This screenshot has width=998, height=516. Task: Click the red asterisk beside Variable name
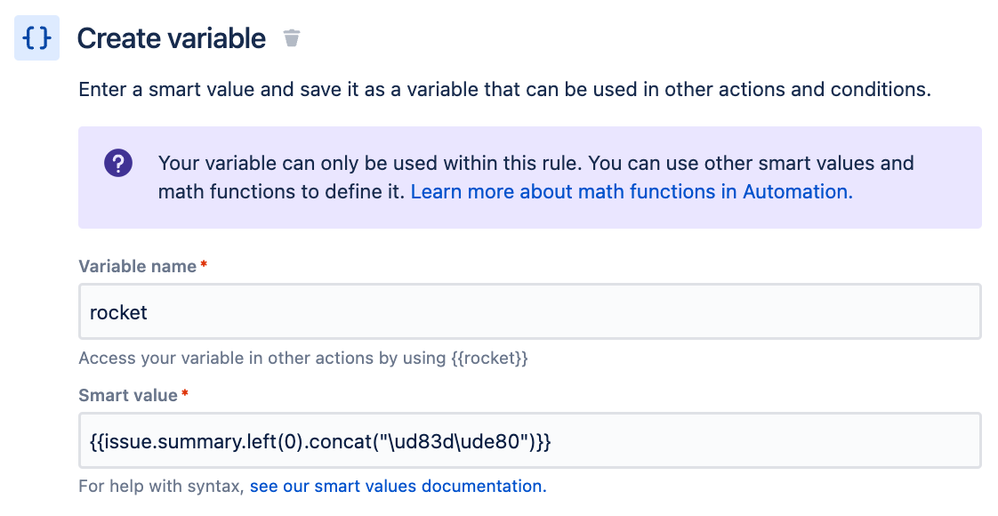204,266
